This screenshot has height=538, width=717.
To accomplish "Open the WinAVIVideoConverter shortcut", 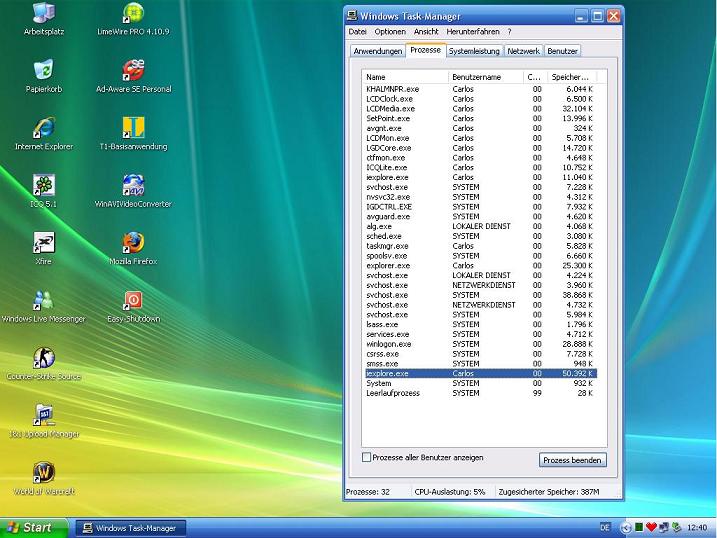I will click(133, 186).
